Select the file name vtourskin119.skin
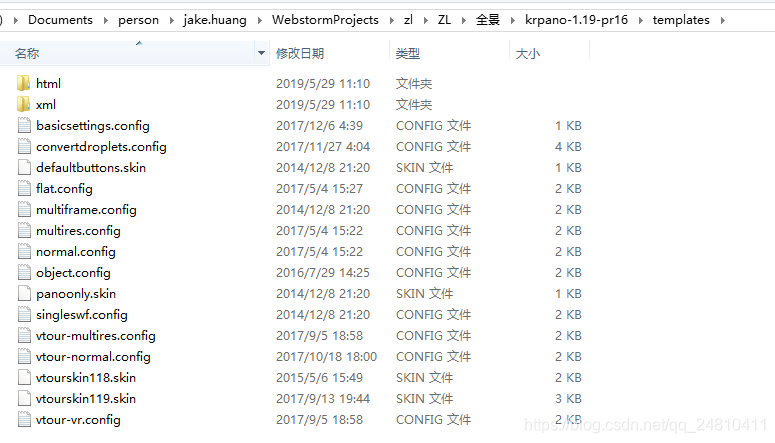The height and width of the screenshot is (443, 775). [x=86, y=399]
